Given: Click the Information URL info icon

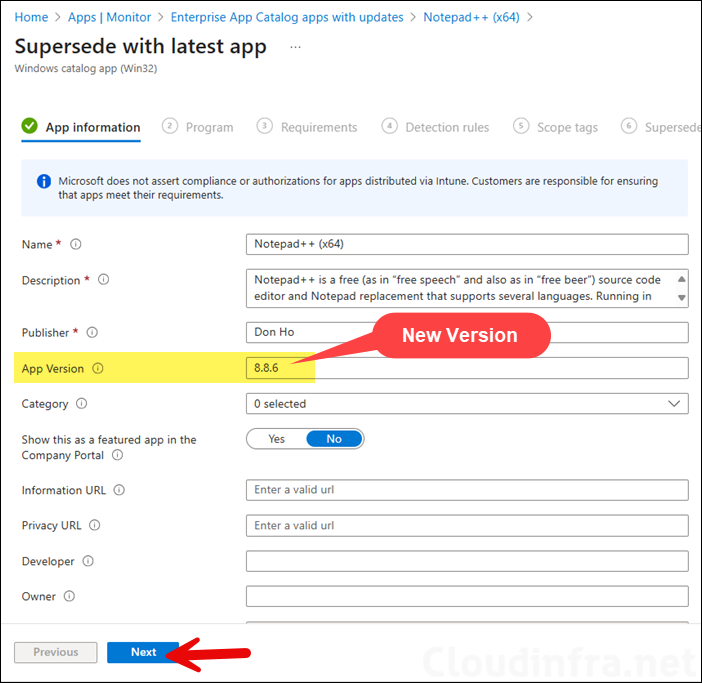Looking at the screenshot, I should (x=119, y=490).
